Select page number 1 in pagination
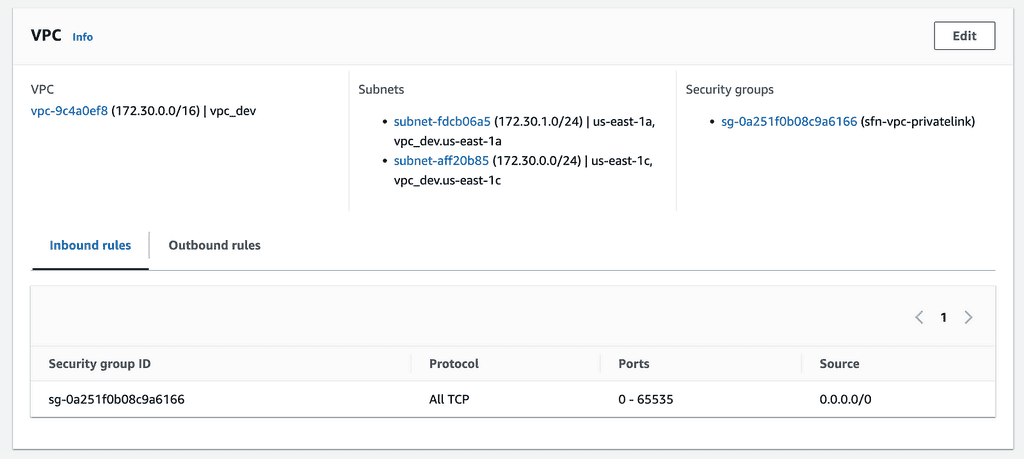The width and height of the screenshot is (1024, 459). pyautogui.click(x=943, y=317)
